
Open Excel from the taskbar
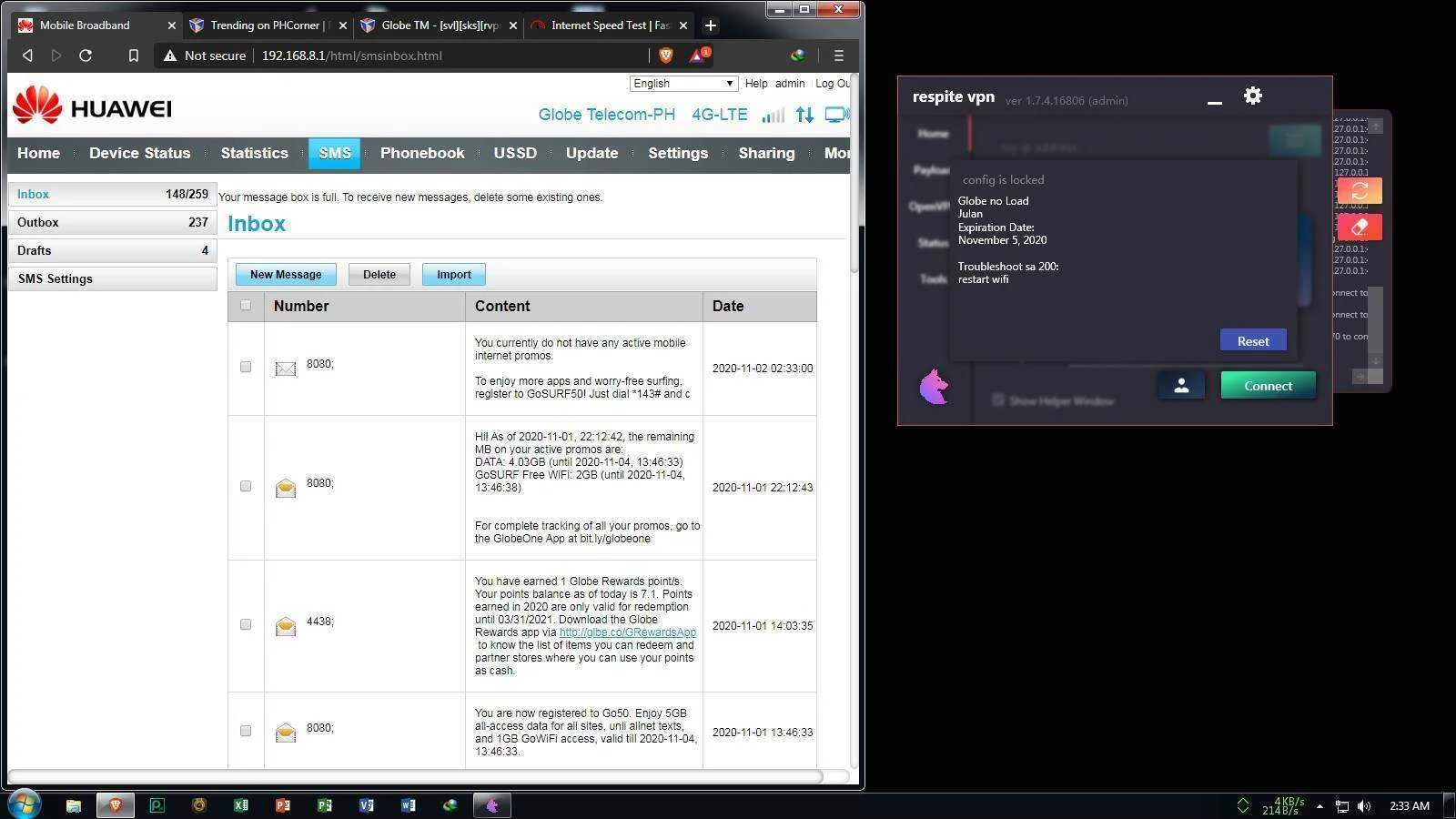(x=241, y=805)
